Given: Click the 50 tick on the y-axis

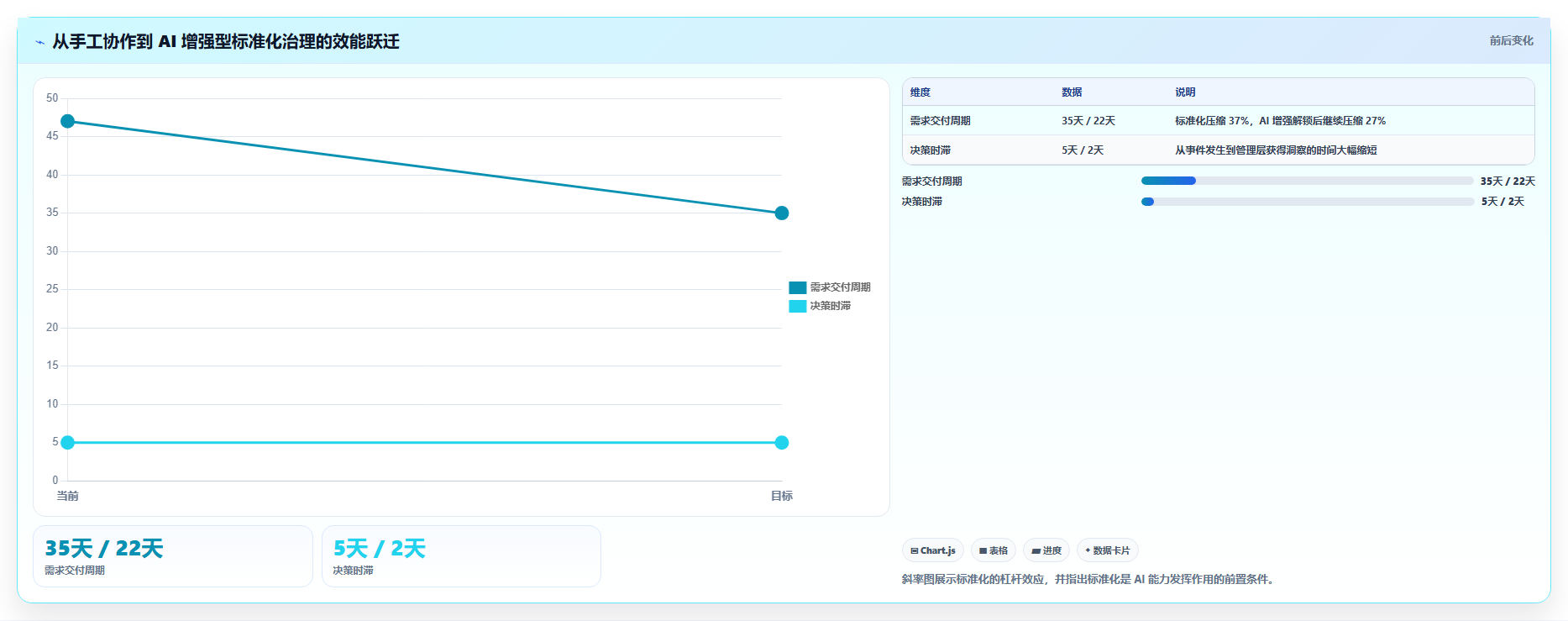Looking at the screenshot, I should 52,98.
